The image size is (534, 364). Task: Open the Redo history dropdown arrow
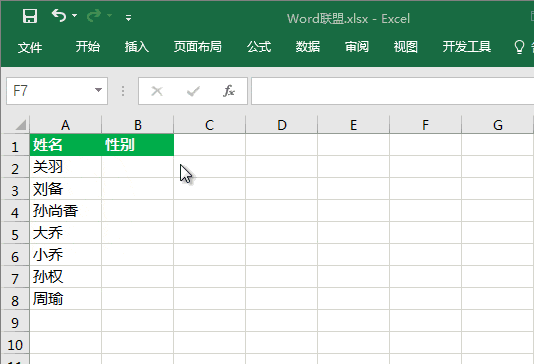(109, 16)
